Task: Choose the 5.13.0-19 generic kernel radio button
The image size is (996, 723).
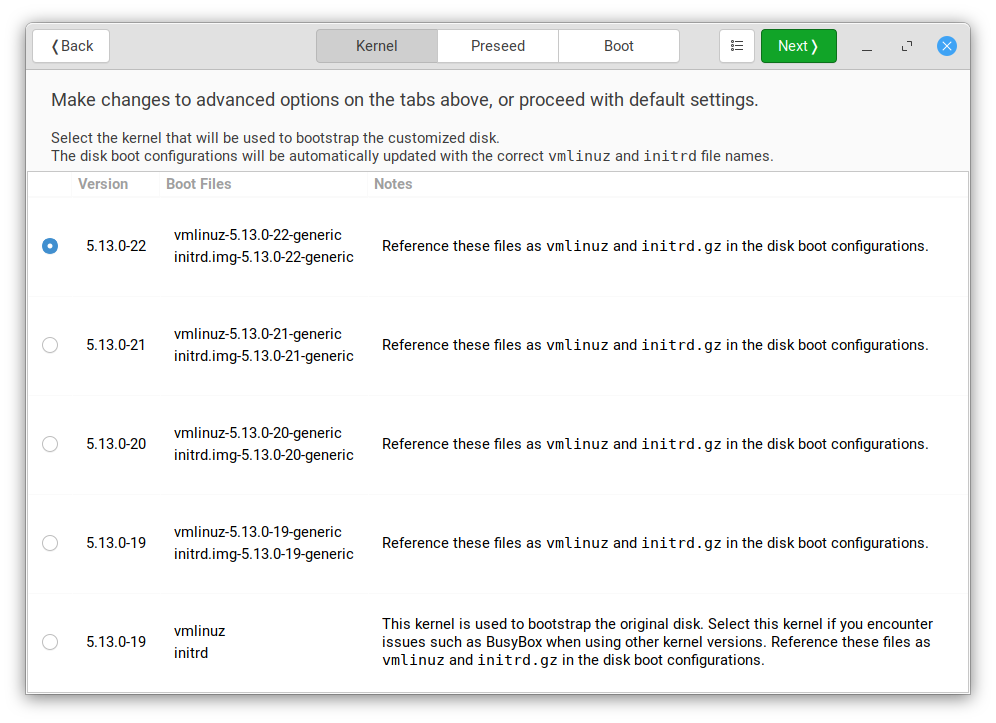Action: [x=50, y=543]
